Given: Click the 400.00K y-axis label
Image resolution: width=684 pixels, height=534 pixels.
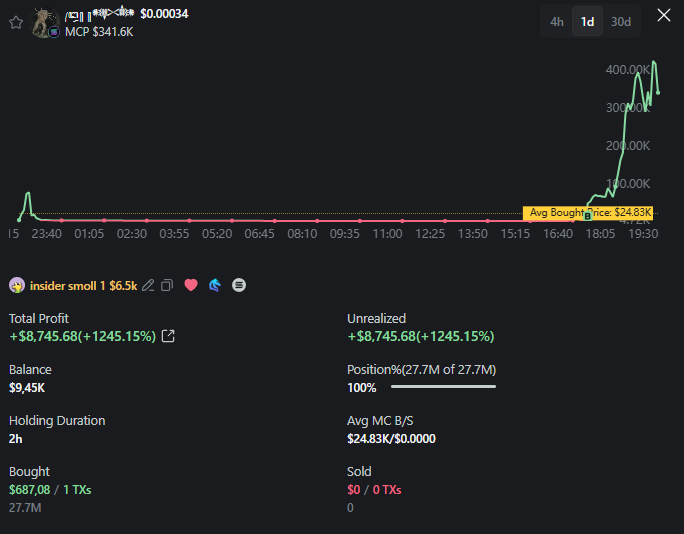Looking at the screenshot, I should coord(627,70).
